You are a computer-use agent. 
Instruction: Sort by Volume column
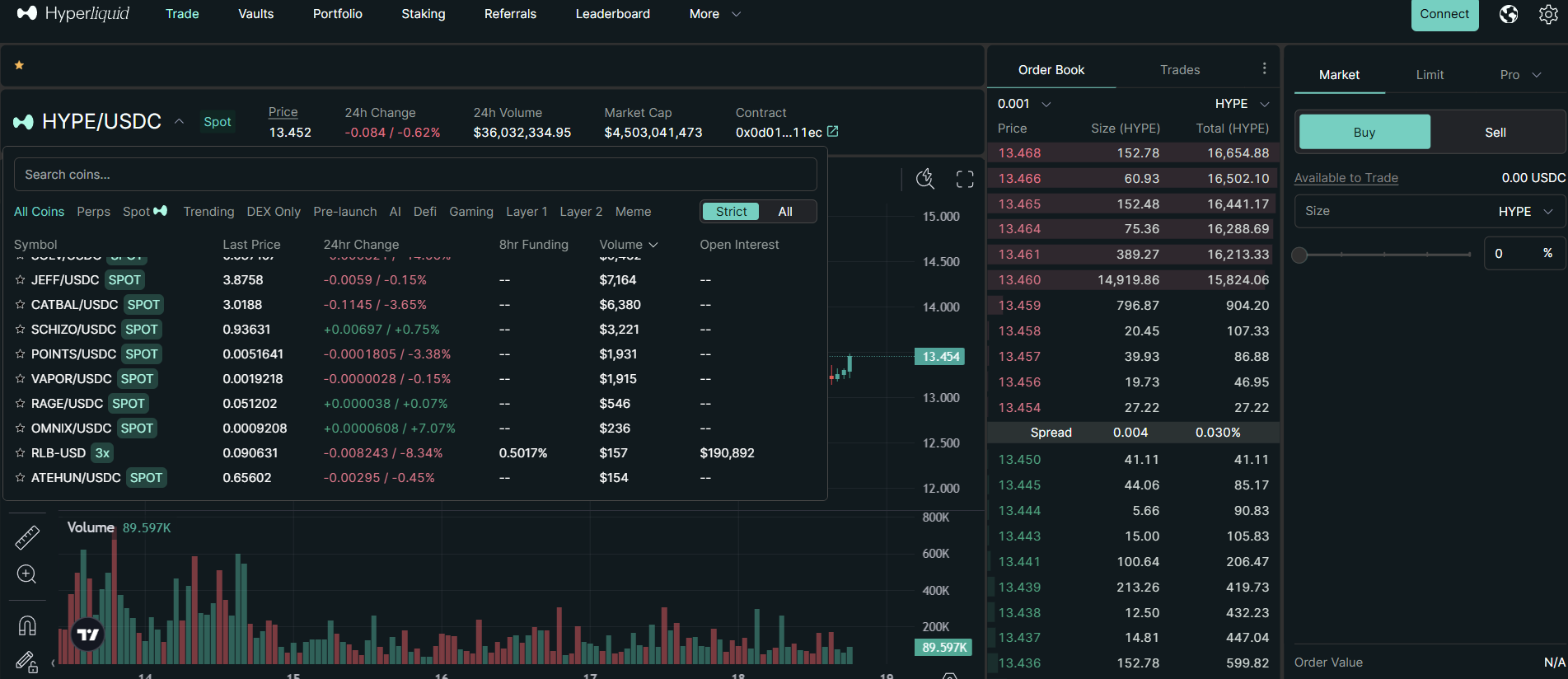point(629,245)
